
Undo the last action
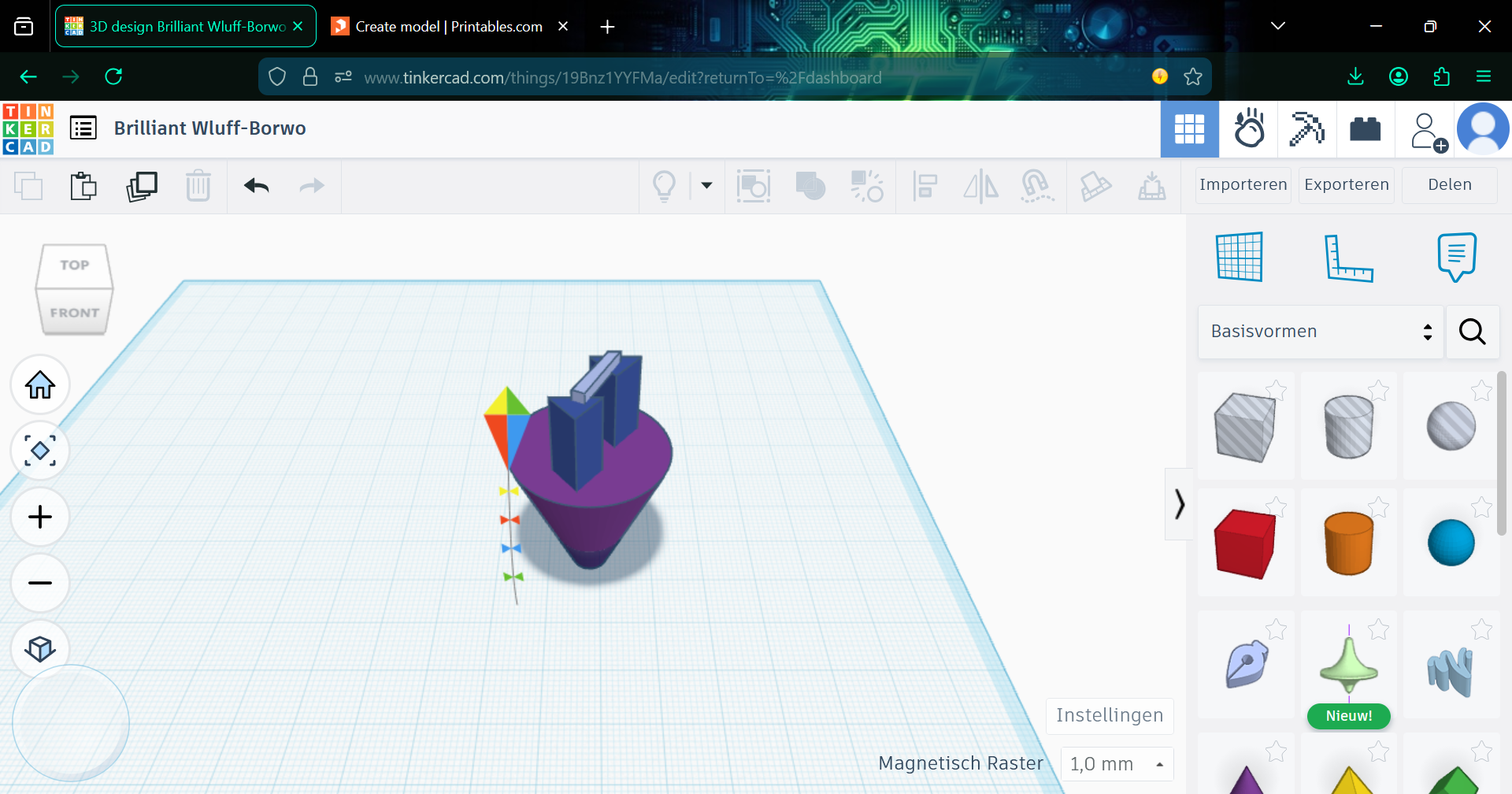tap(257, 186)
